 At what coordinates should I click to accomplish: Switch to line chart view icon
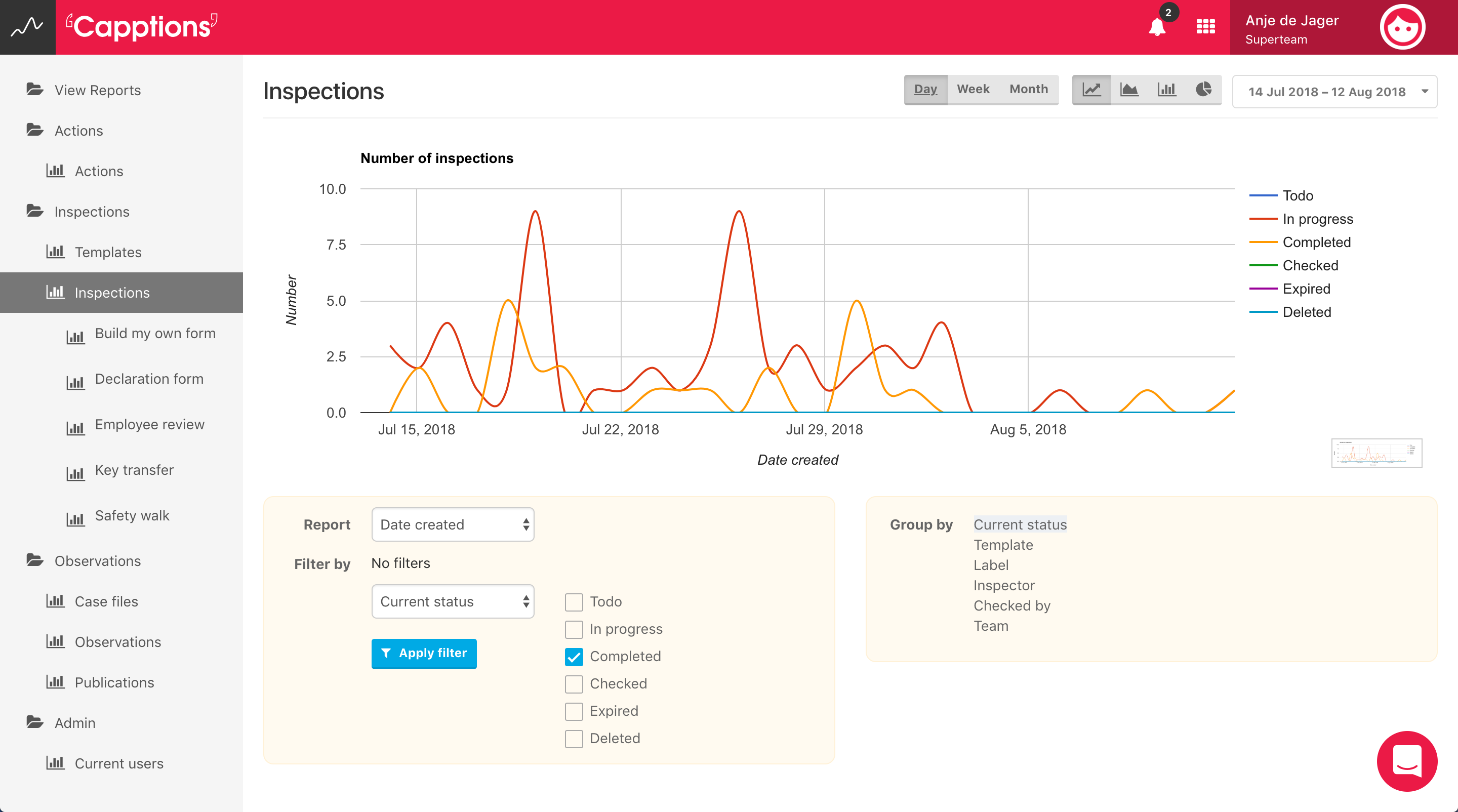(1091, 90)
